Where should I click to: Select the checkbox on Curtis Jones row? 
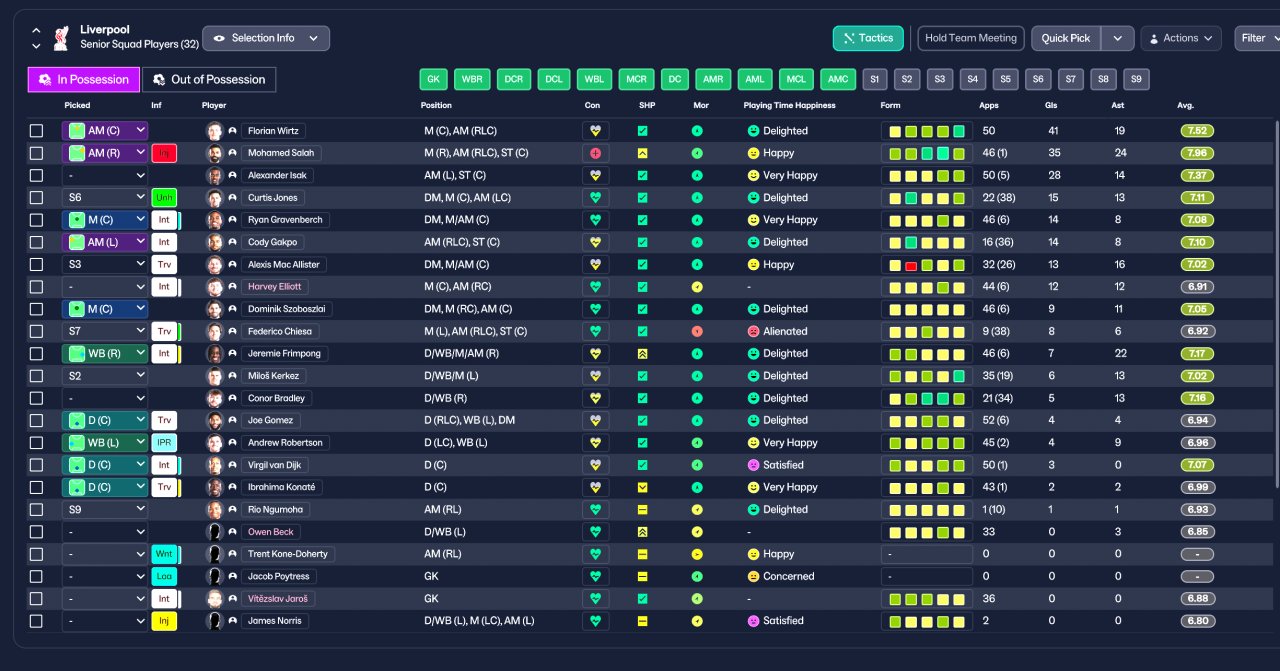[37, 198]
